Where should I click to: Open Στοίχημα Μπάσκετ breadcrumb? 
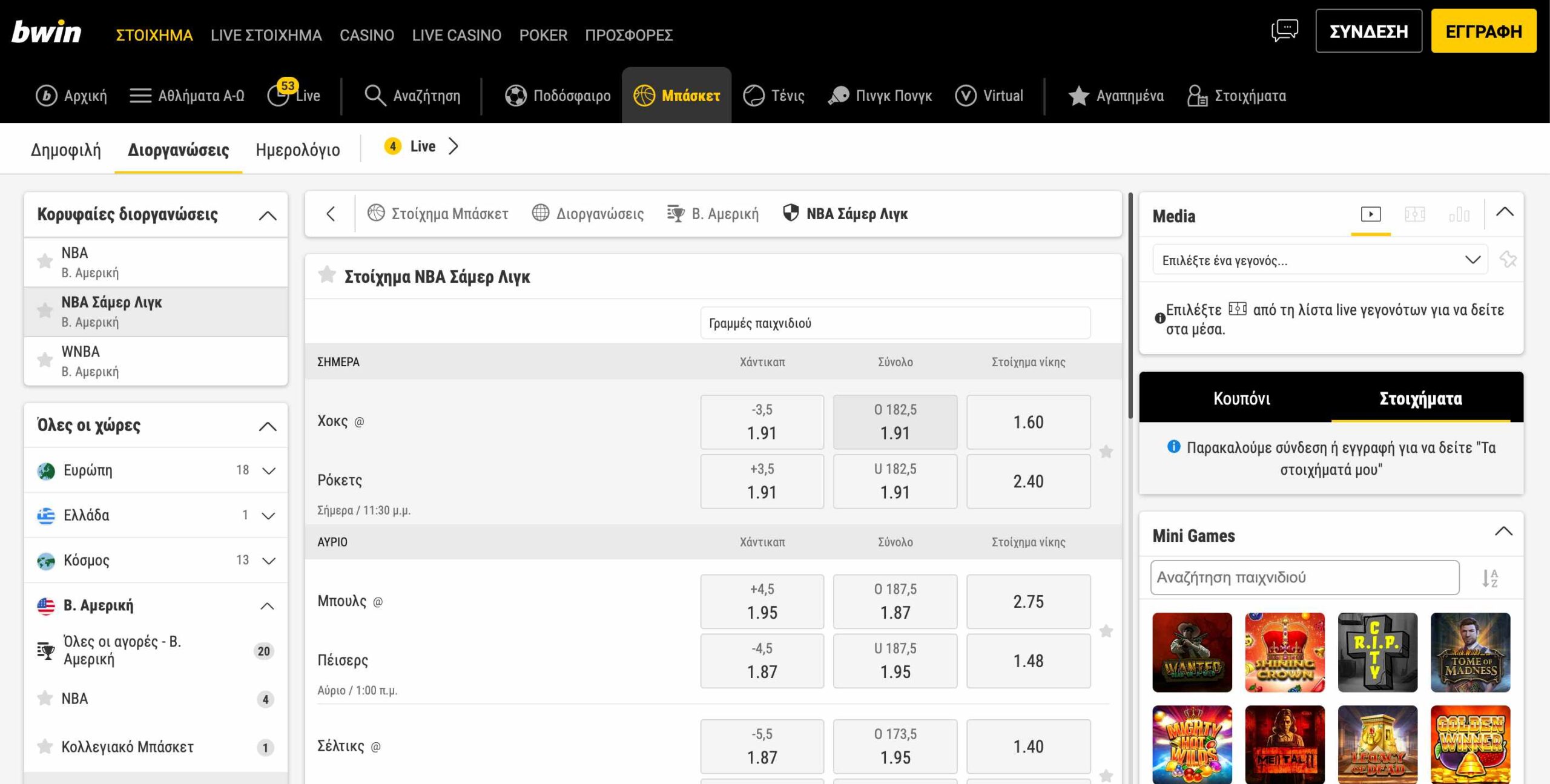tap(438, 214)
